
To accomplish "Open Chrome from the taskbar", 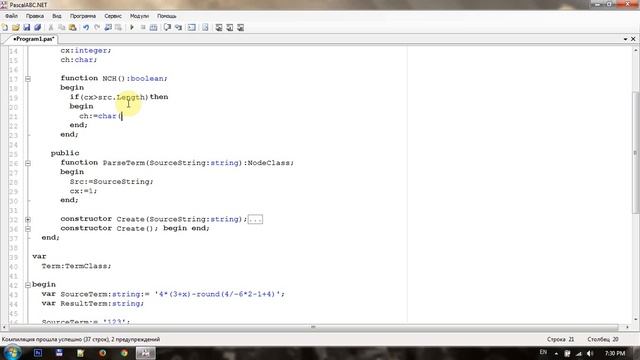I will pyautogui.click(x=124, y=353).
